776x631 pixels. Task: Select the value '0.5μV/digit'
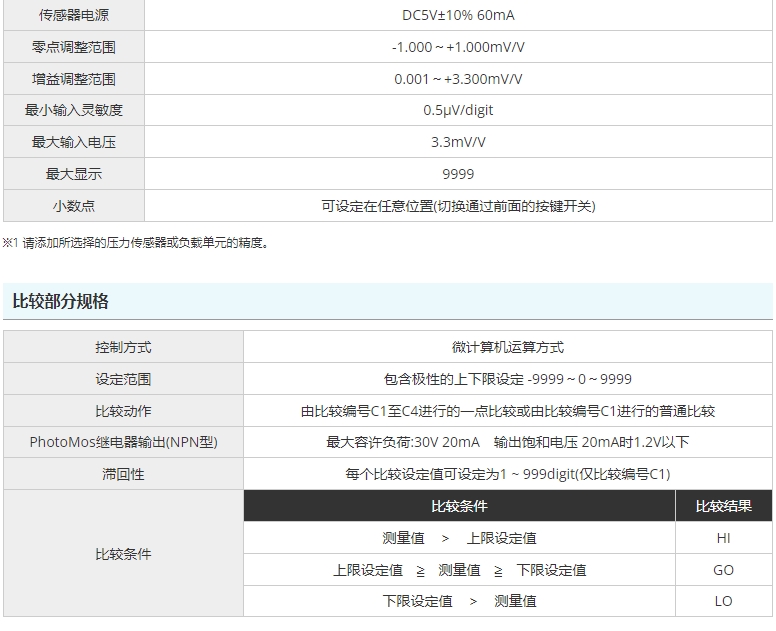[458, 110]
